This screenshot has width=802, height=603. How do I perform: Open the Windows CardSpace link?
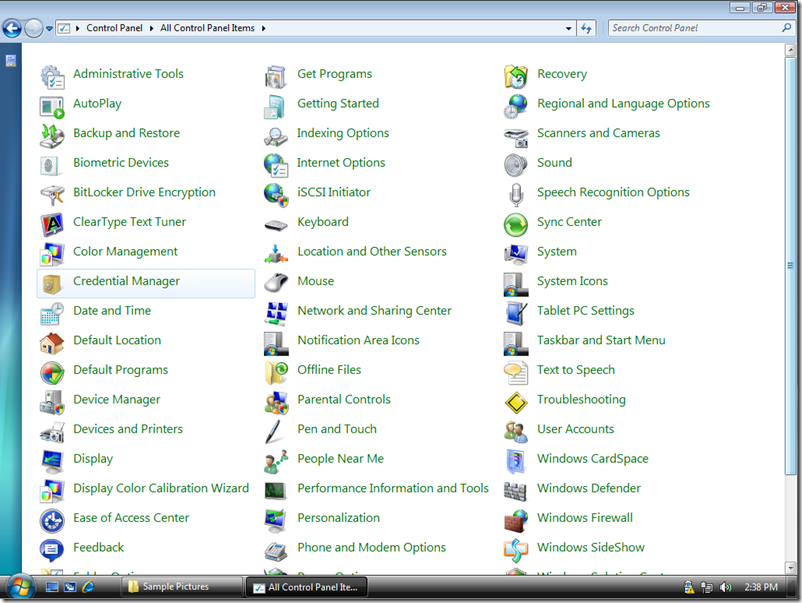(592, 459)
